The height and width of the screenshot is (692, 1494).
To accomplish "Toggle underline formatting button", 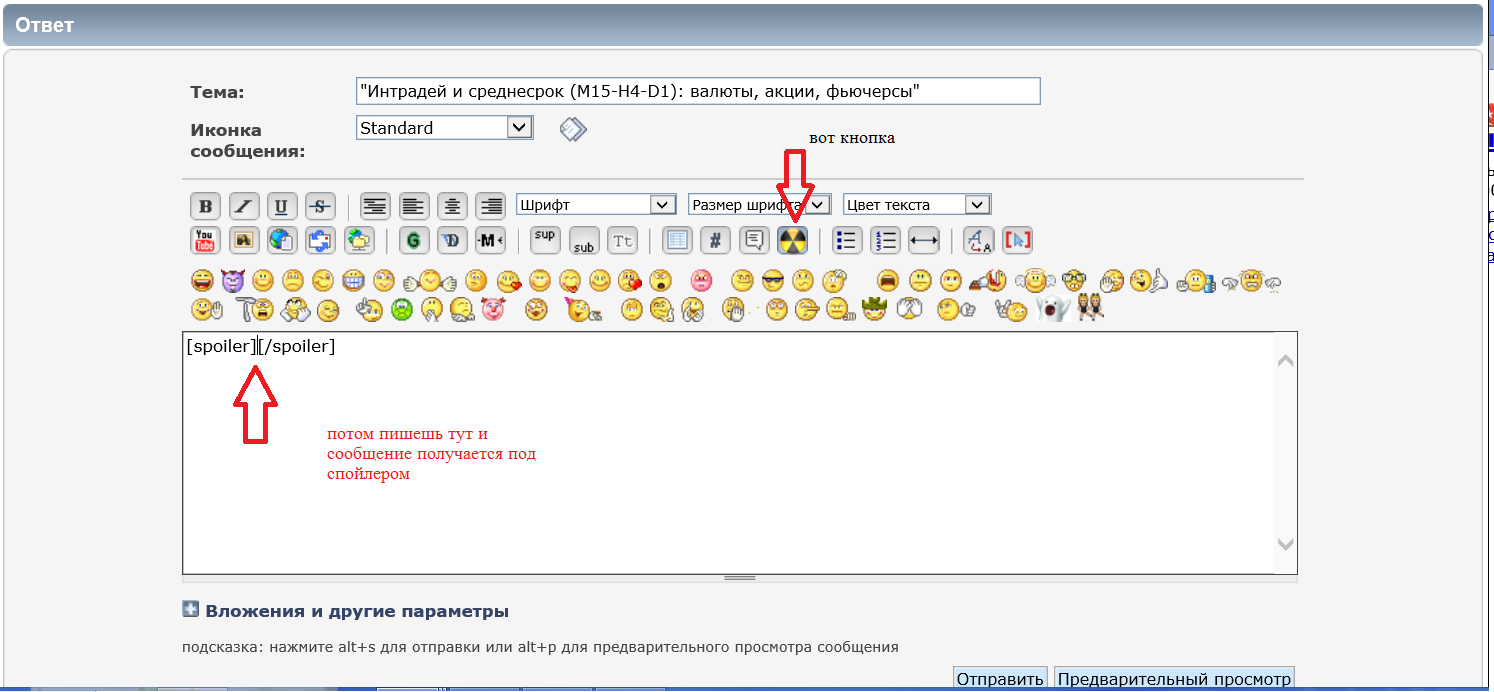I will tap(281, 206).
